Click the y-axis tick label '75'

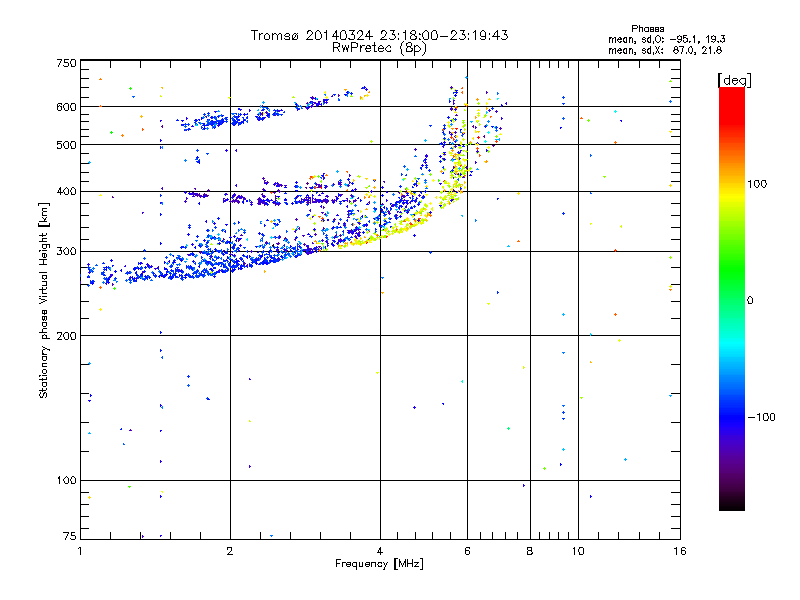click(70, 536)
